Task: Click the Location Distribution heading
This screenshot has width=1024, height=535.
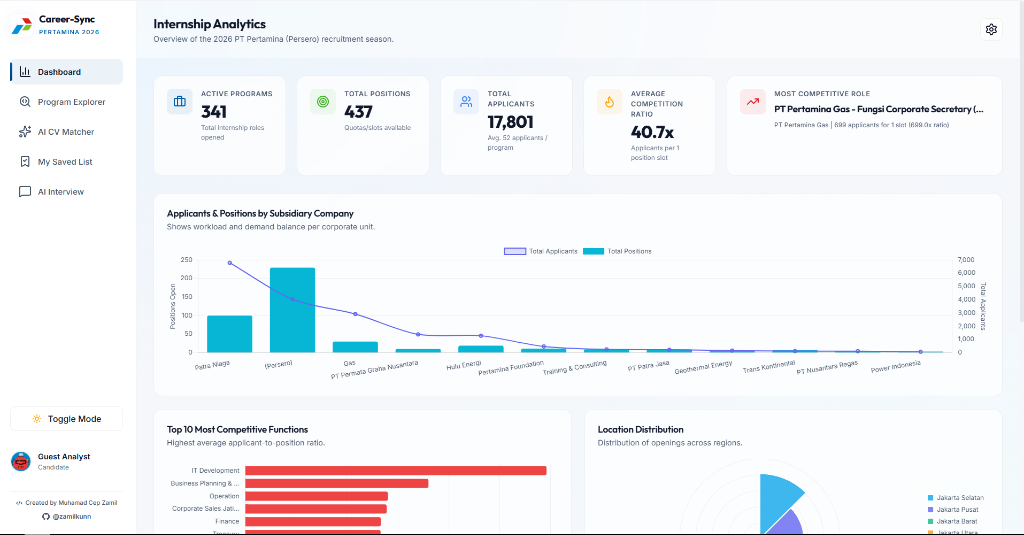Action: tap(641, 429)
